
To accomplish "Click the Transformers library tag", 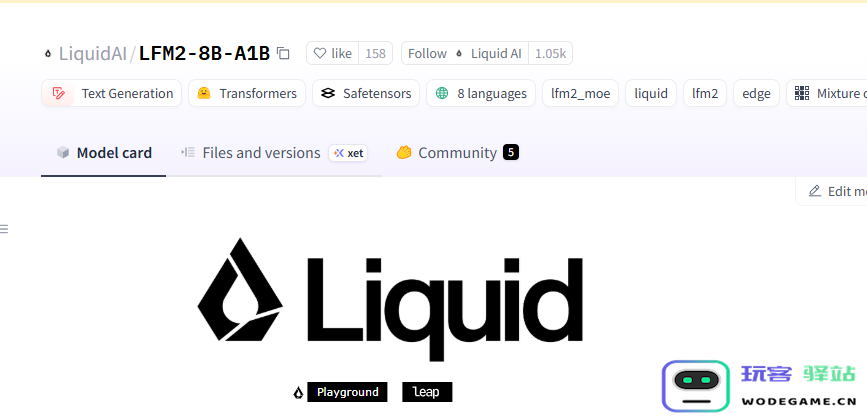I will 247,93.
